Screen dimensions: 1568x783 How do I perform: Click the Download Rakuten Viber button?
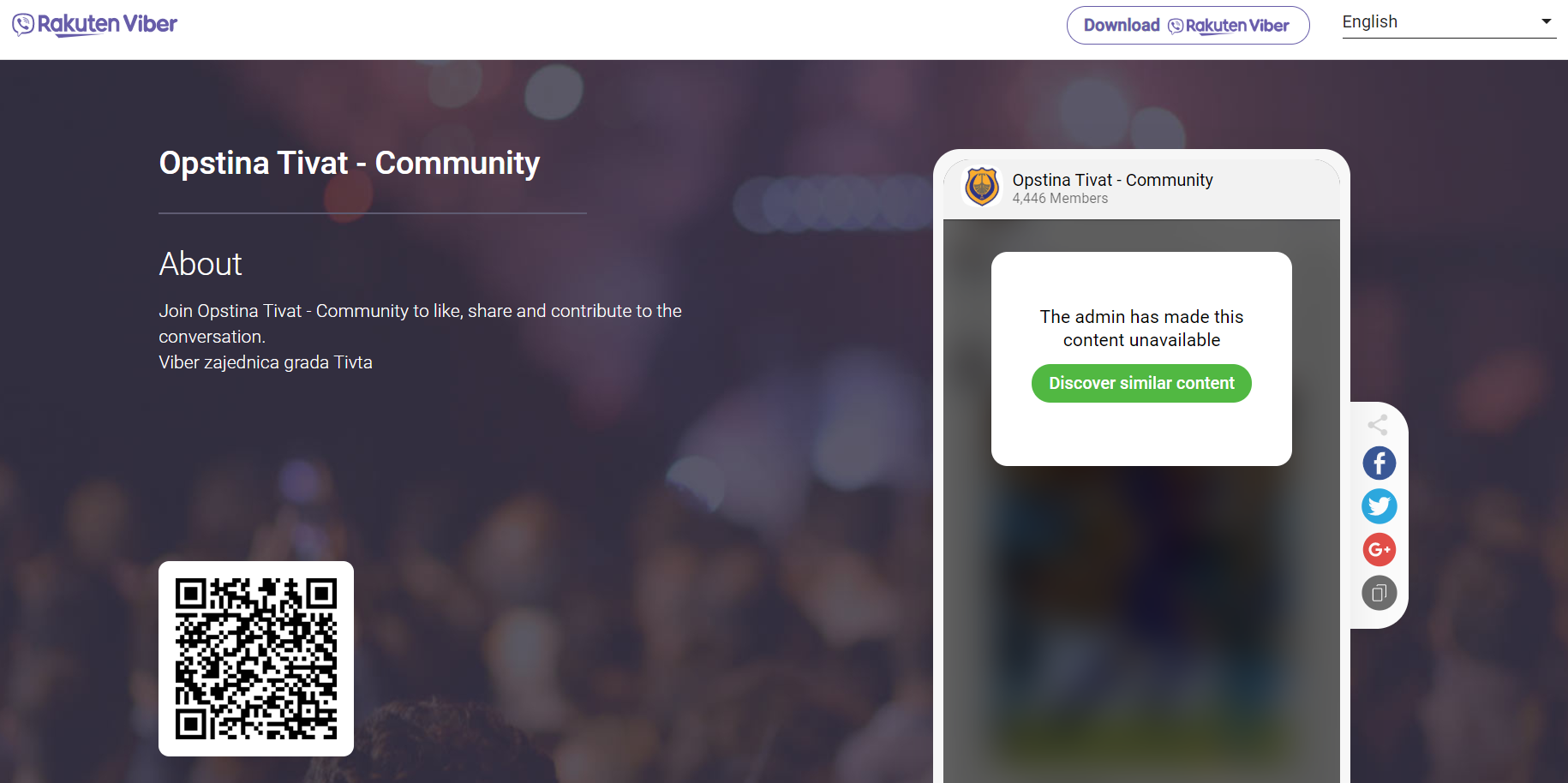tap(1188, 26)
